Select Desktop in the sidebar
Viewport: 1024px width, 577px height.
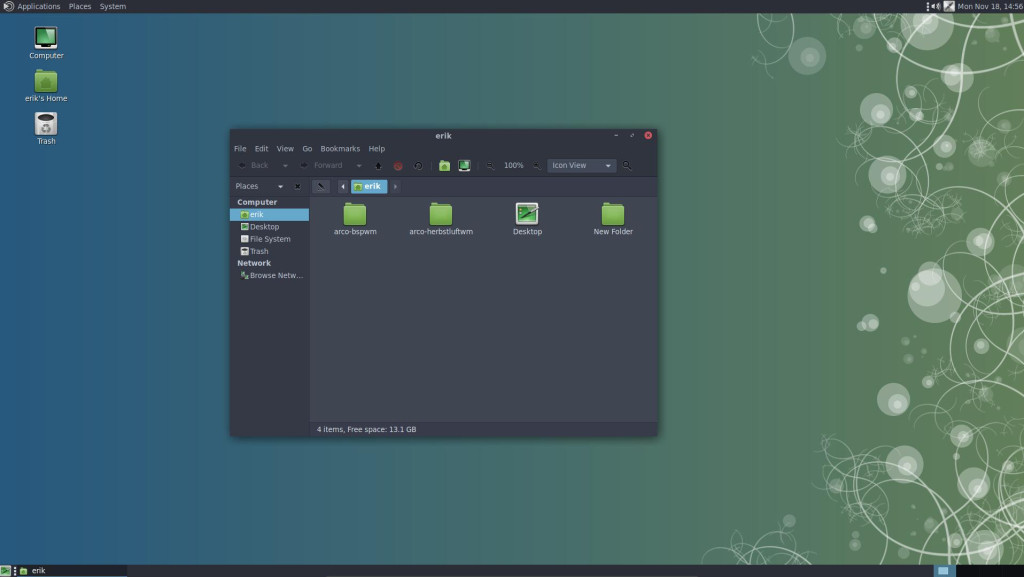269,227
